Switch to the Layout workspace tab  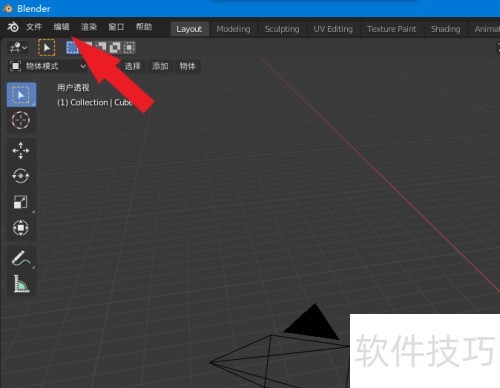[x=189, y=29]
